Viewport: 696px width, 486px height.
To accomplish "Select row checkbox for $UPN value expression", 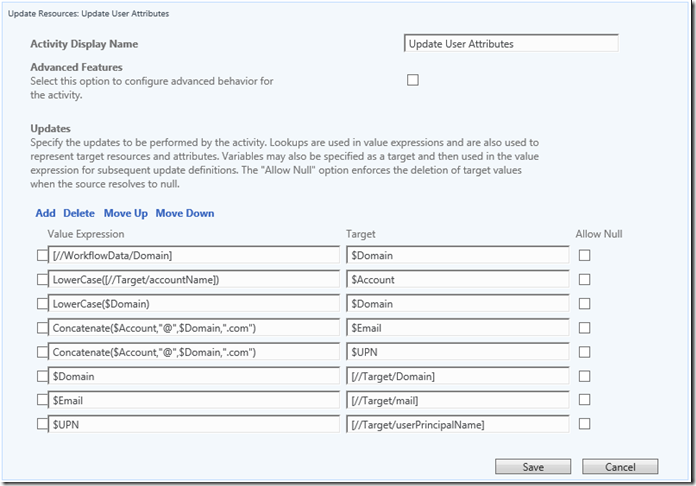I will (x=42, y=424).
